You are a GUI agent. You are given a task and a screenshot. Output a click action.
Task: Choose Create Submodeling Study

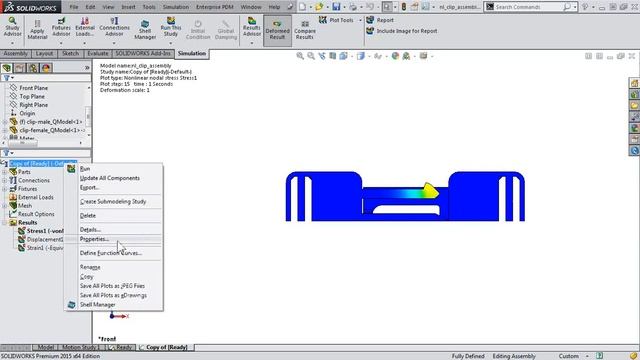(113, 201)
